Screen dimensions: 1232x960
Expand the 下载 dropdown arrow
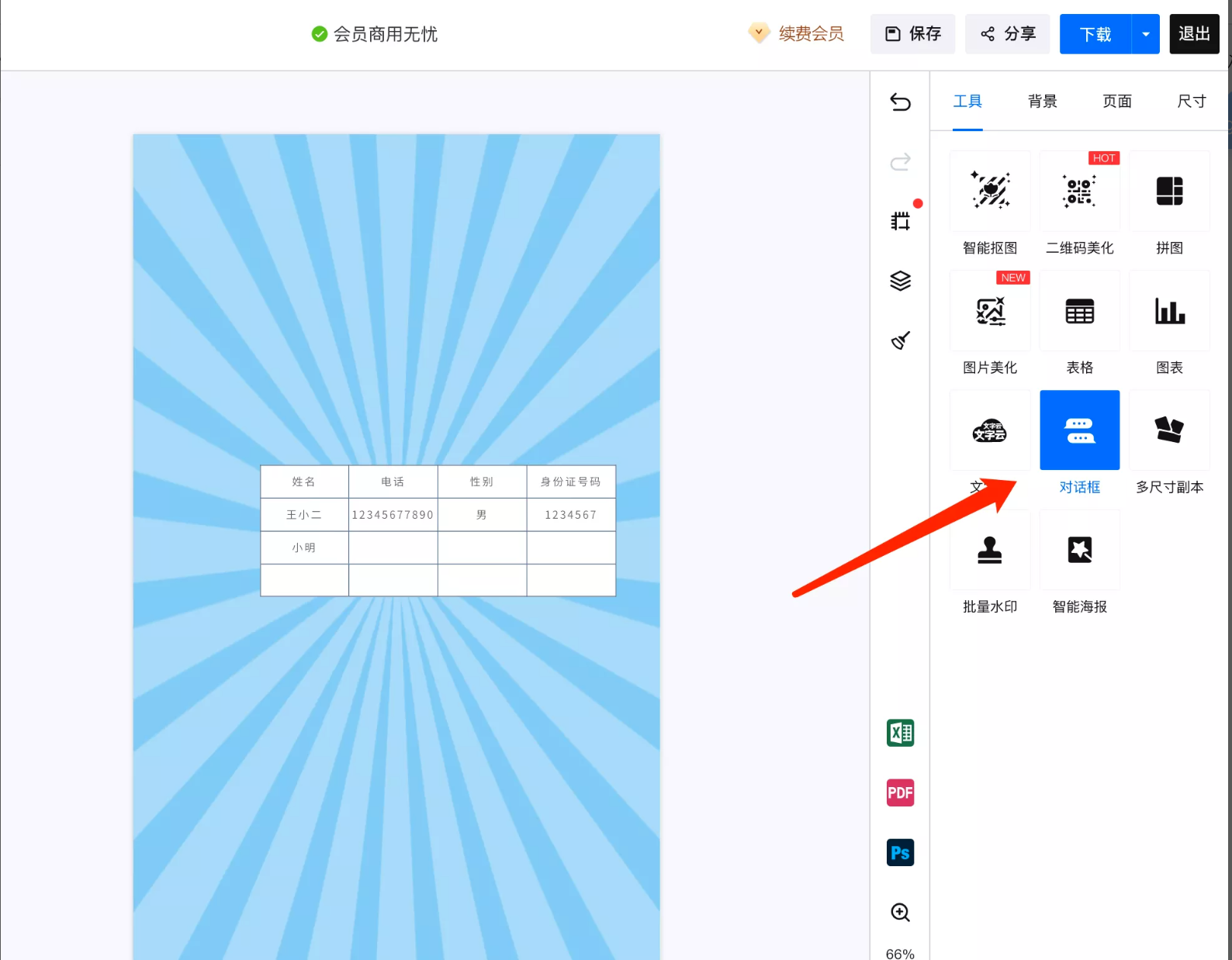(1145, 34)
